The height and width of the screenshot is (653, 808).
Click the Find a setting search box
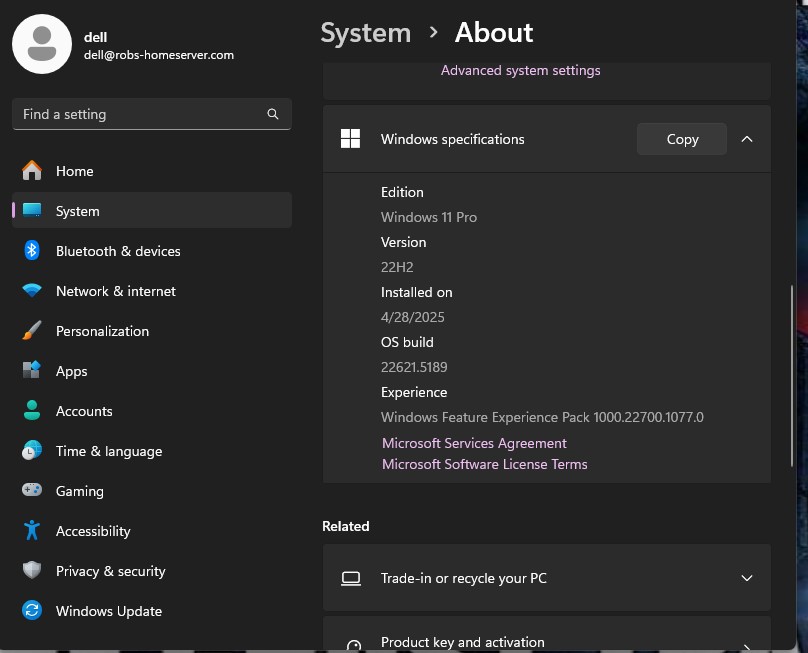(x=140, y=114)
